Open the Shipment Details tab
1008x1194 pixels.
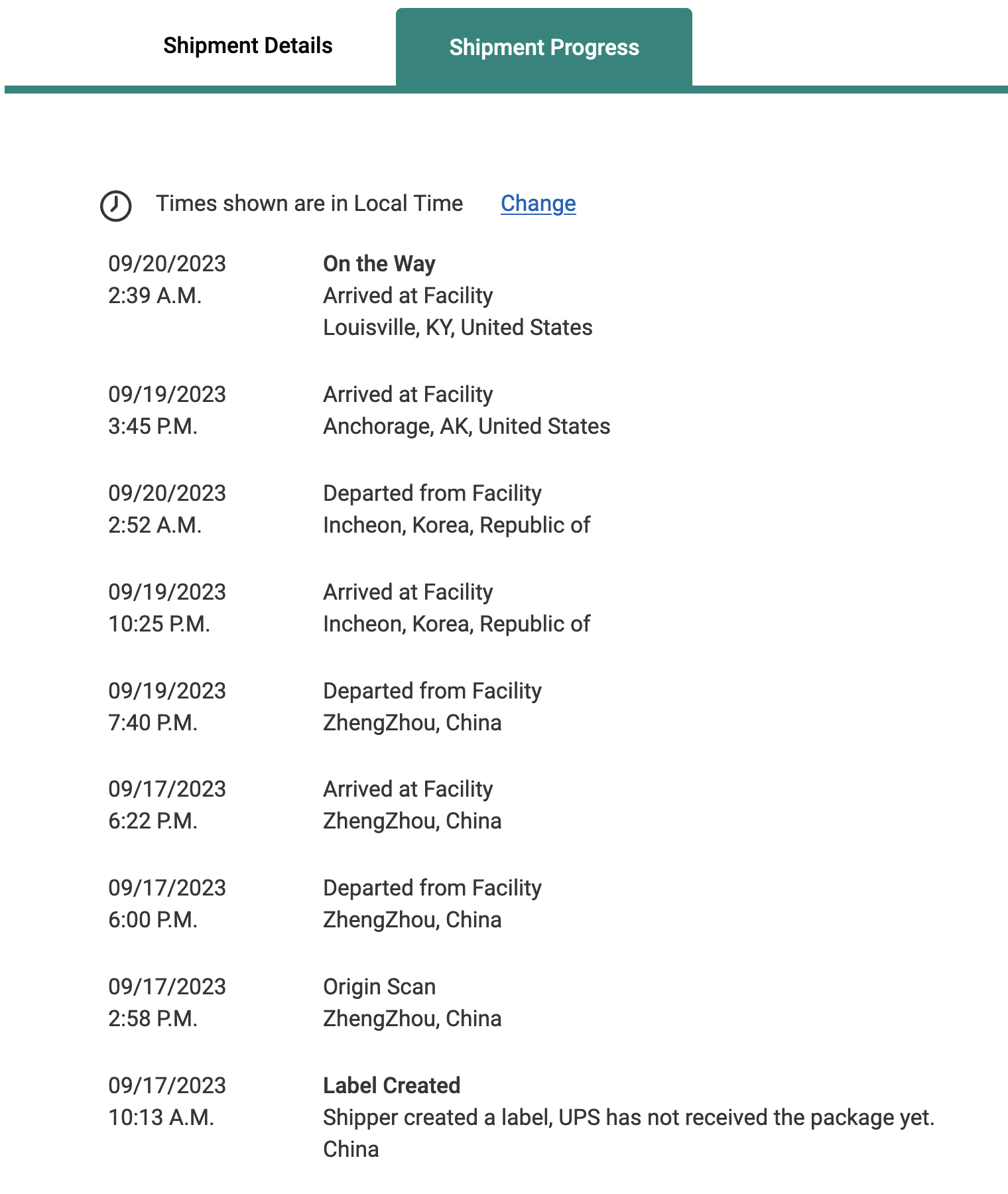click(247, 46)
